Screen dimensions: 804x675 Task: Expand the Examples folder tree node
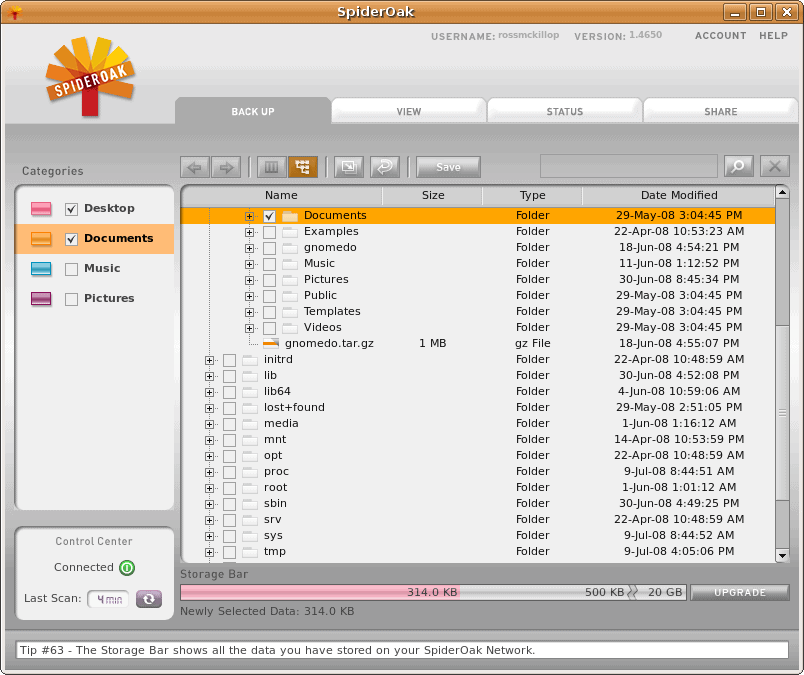(x=249, y=232)
